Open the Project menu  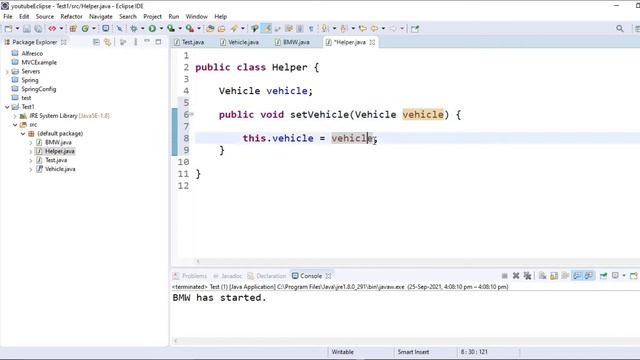pyautogui.click(x=152, y=16)
